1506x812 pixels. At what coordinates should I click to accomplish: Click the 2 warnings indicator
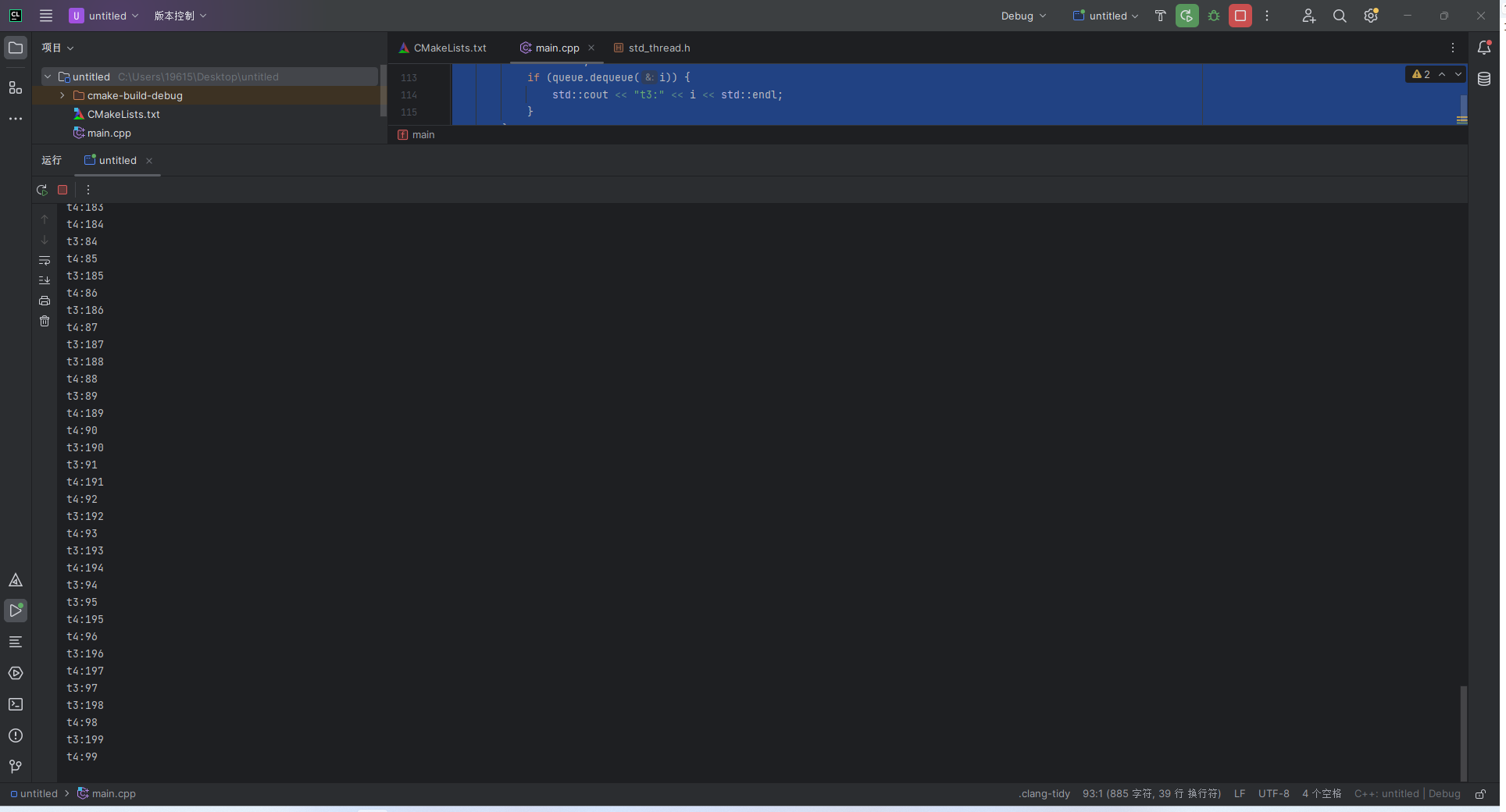[x=1421, y=74]
